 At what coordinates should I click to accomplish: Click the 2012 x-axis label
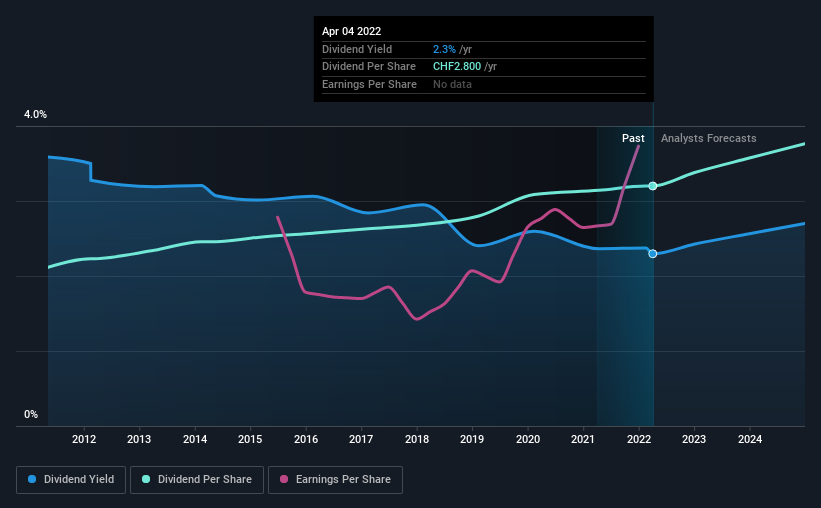coord(84,439)
